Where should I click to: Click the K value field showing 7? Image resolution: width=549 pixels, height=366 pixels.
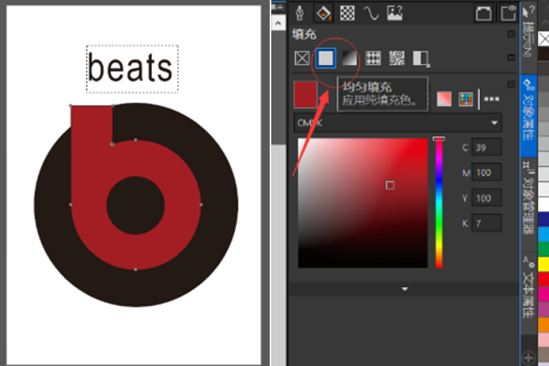[487, 223]
